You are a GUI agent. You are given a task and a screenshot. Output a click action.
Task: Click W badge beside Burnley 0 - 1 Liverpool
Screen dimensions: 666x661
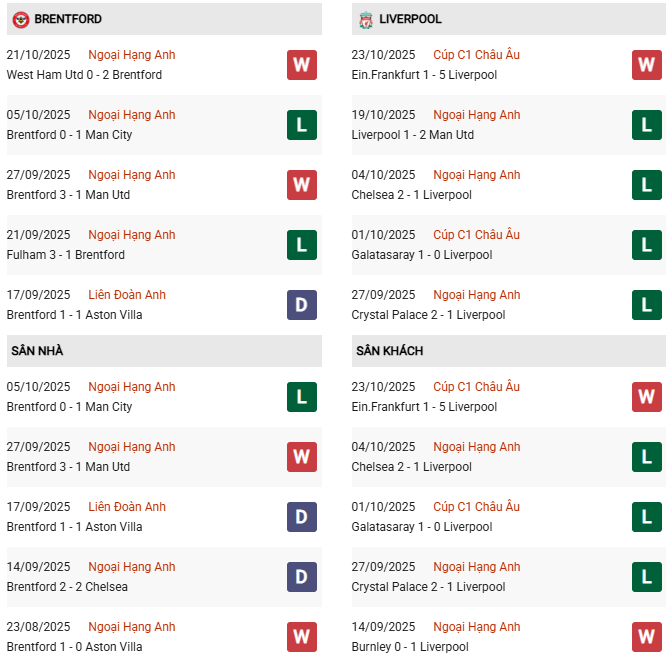click(x=646, y=637)
